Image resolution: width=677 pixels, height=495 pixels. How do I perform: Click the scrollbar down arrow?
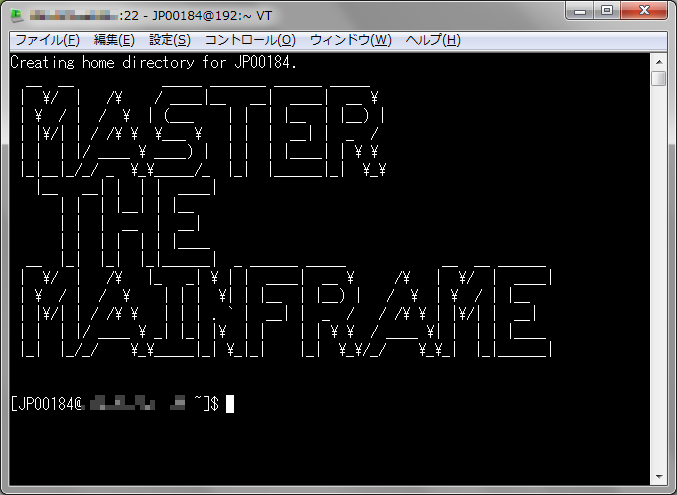point(659,476)
